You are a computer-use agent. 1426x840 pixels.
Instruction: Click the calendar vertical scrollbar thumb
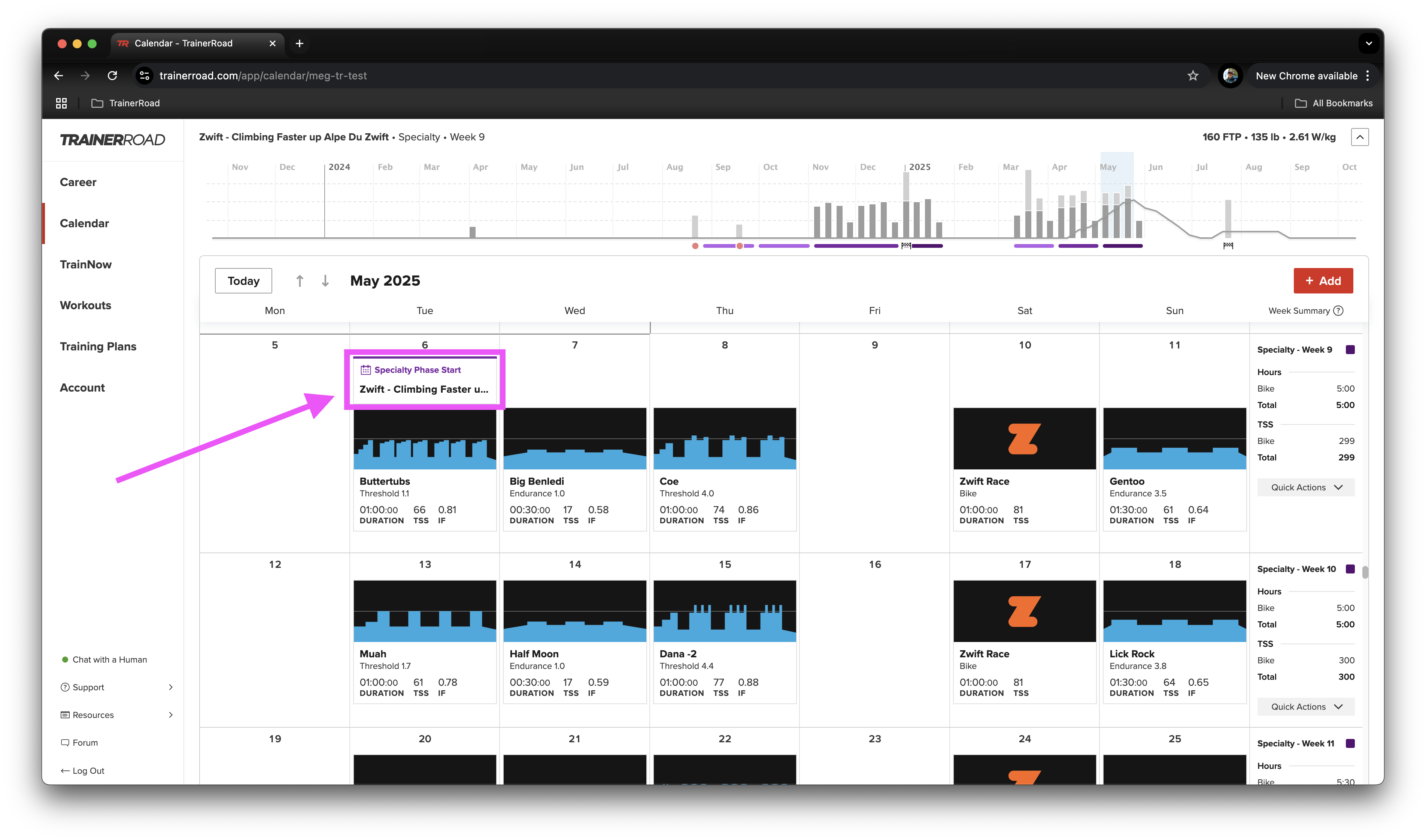click(x=1364, y=572)
